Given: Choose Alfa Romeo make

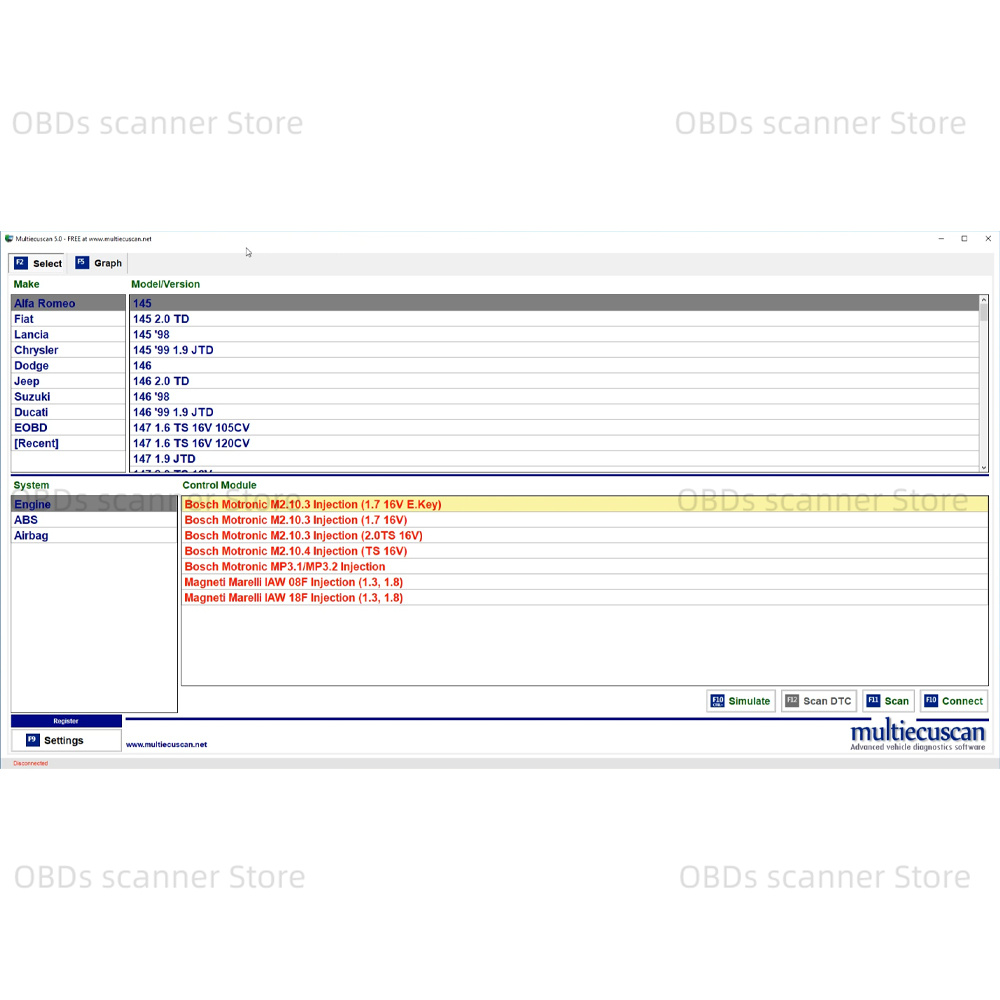Looking at the screenshot, I should pyautogui.click(x=68, y=303).
